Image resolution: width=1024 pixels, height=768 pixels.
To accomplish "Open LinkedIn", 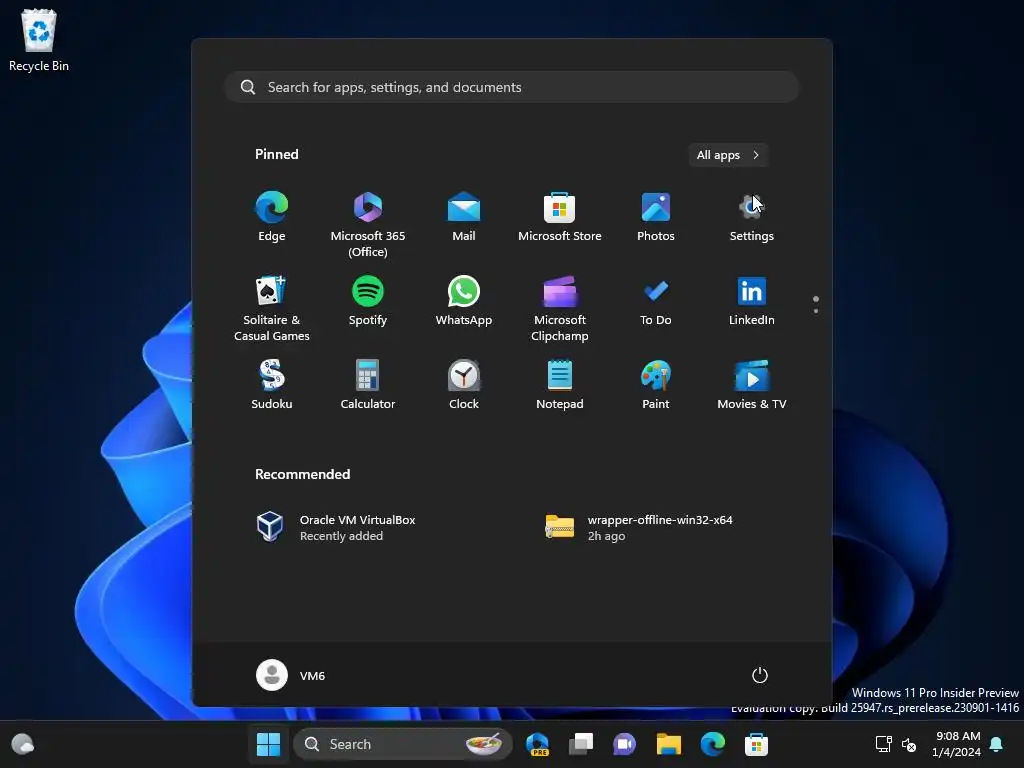I will point(752,302).
